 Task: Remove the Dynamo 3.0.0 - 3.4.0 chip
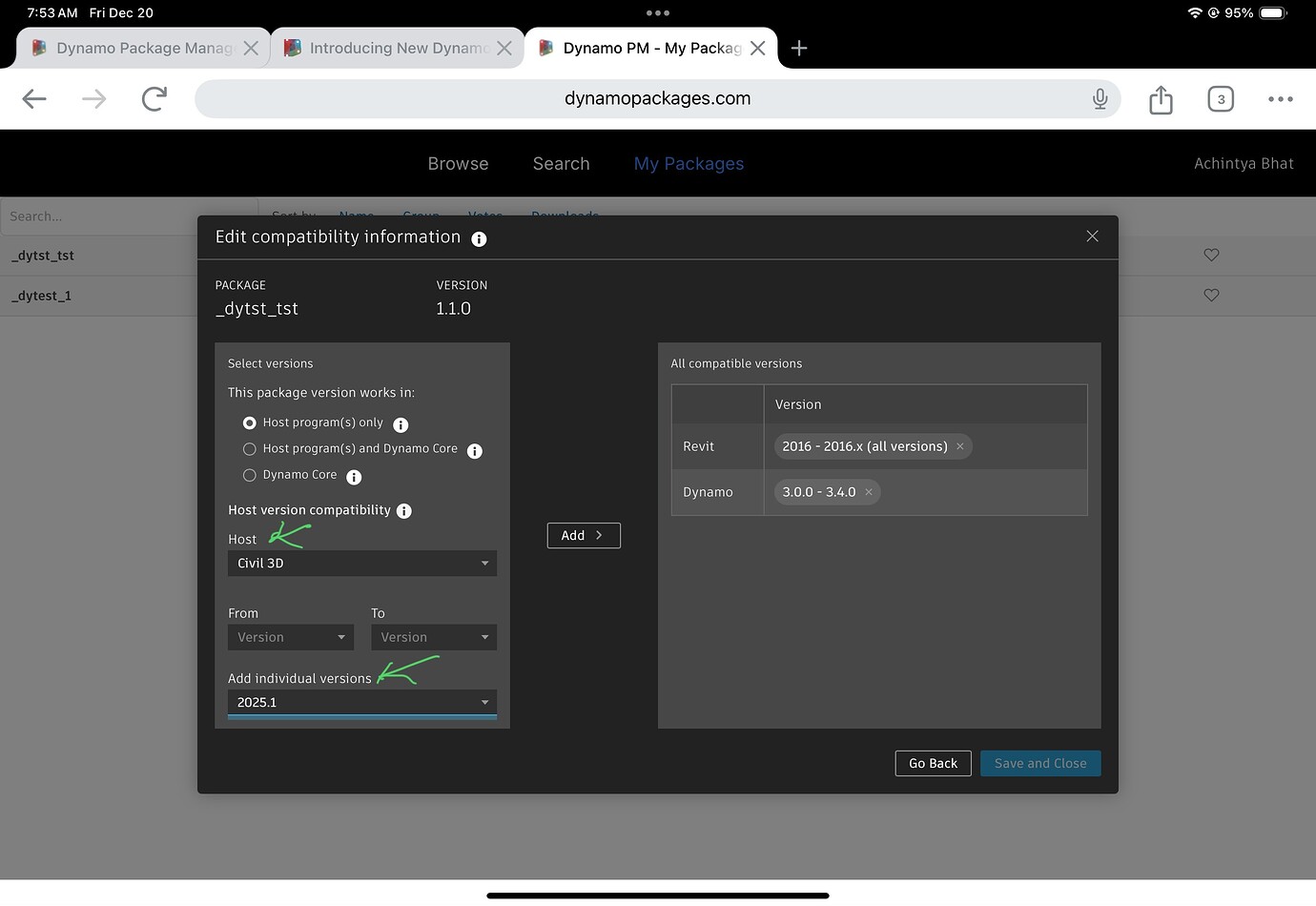pyautogui.click(x=869, y=491)
